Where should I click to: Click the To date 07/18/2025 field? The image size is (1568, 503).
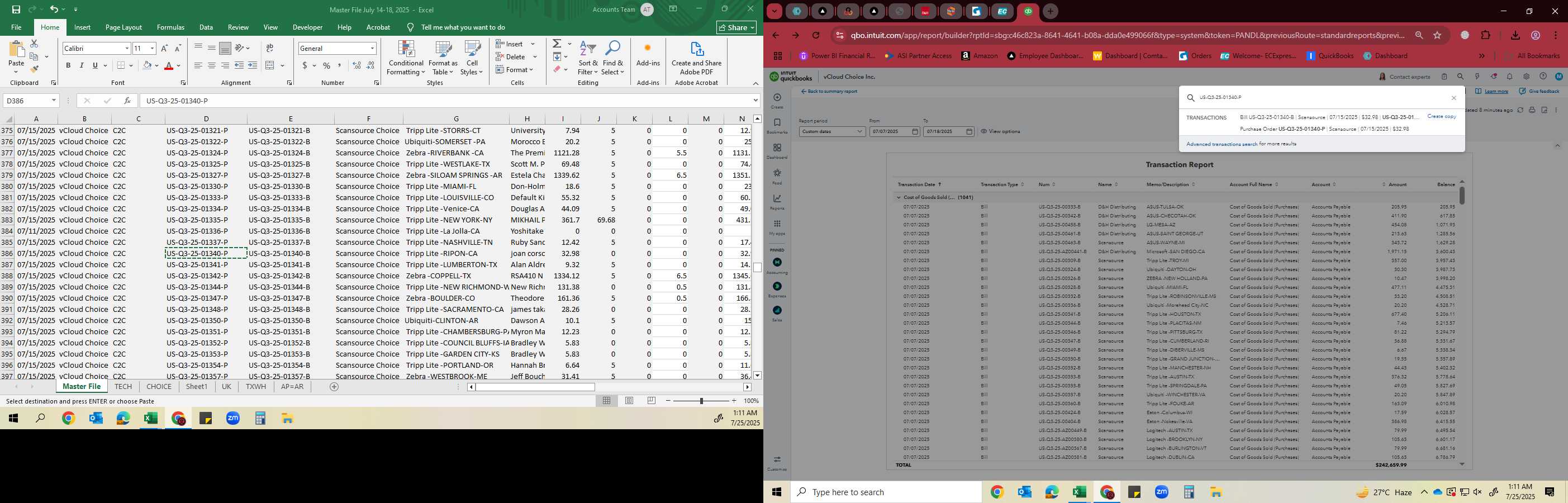coord(949,131)
